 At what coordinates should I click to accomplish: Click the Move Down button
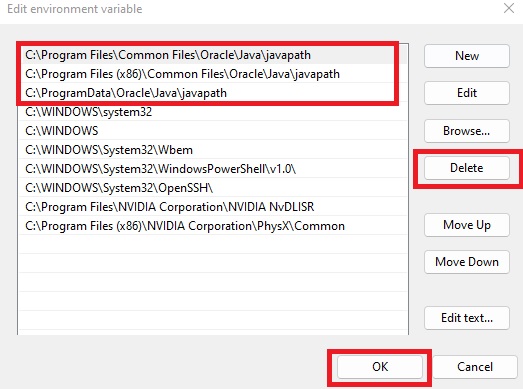(x=467, y=262)
